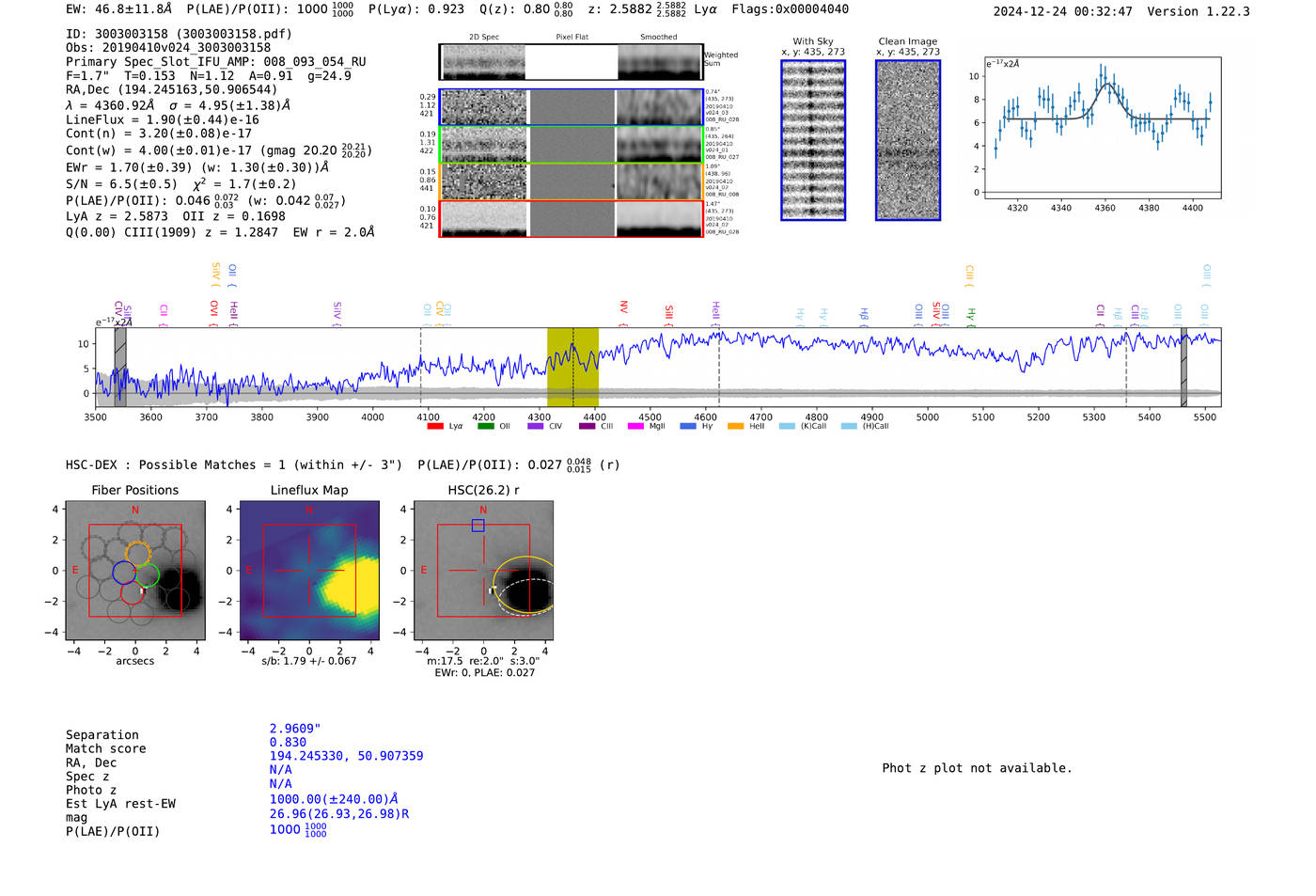Click the match RA, Dec coordinates in blue

click(346, 756)
